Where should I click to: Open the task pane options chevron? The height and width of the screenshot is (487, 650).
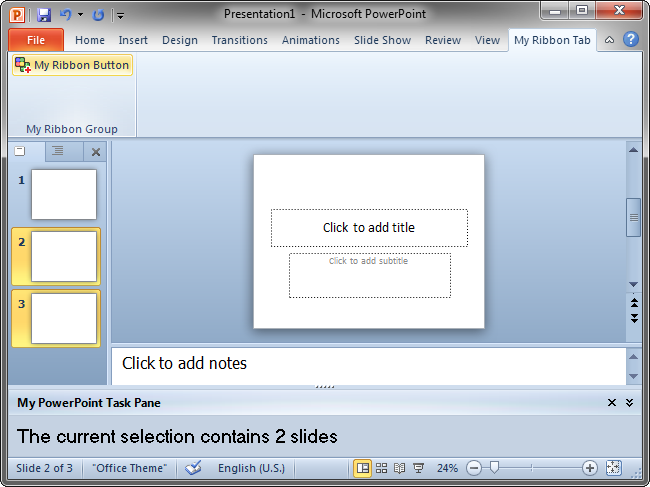[629, 402]
